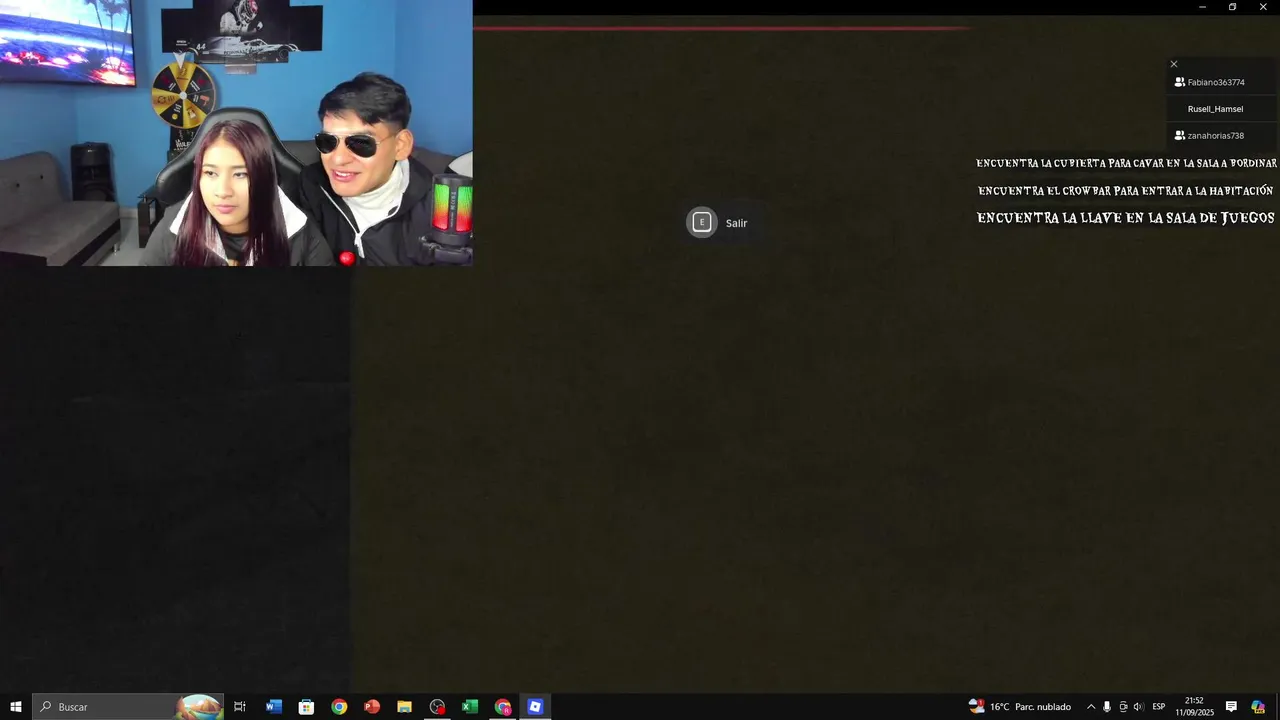Open Copilot from the taskbar corner
This screenshot has width=1280, height=720.
tap(1258, 707)
